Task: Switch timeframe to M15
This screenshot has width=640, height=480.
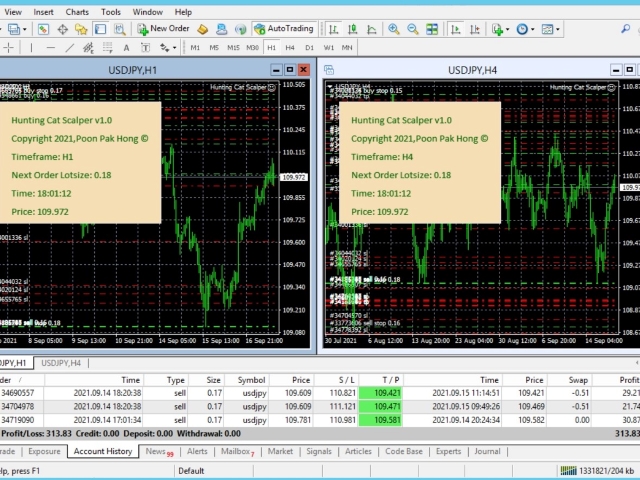Action: 233,48
